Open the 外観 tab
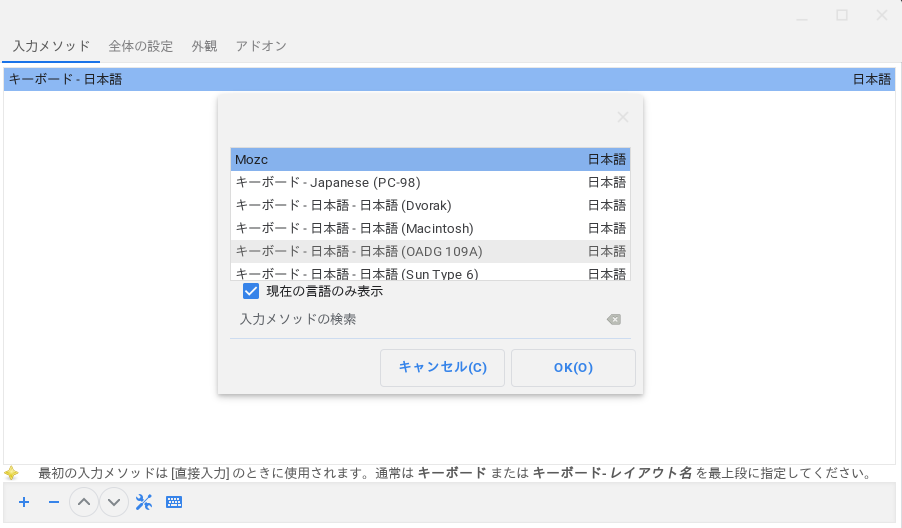This screenshot has height=528, width=902. click(204, 46)
